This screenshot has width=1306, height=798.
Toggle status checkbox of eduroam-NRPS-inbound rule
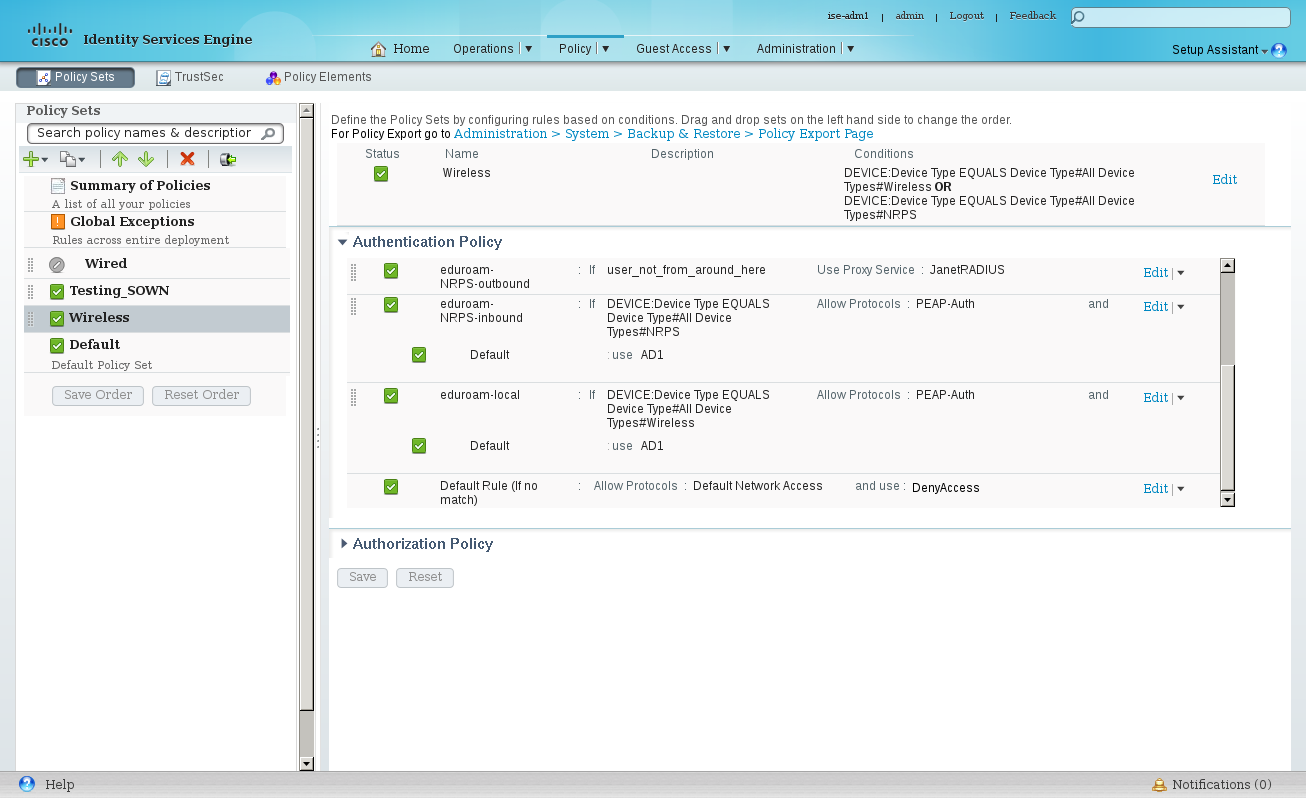point(391,305)
